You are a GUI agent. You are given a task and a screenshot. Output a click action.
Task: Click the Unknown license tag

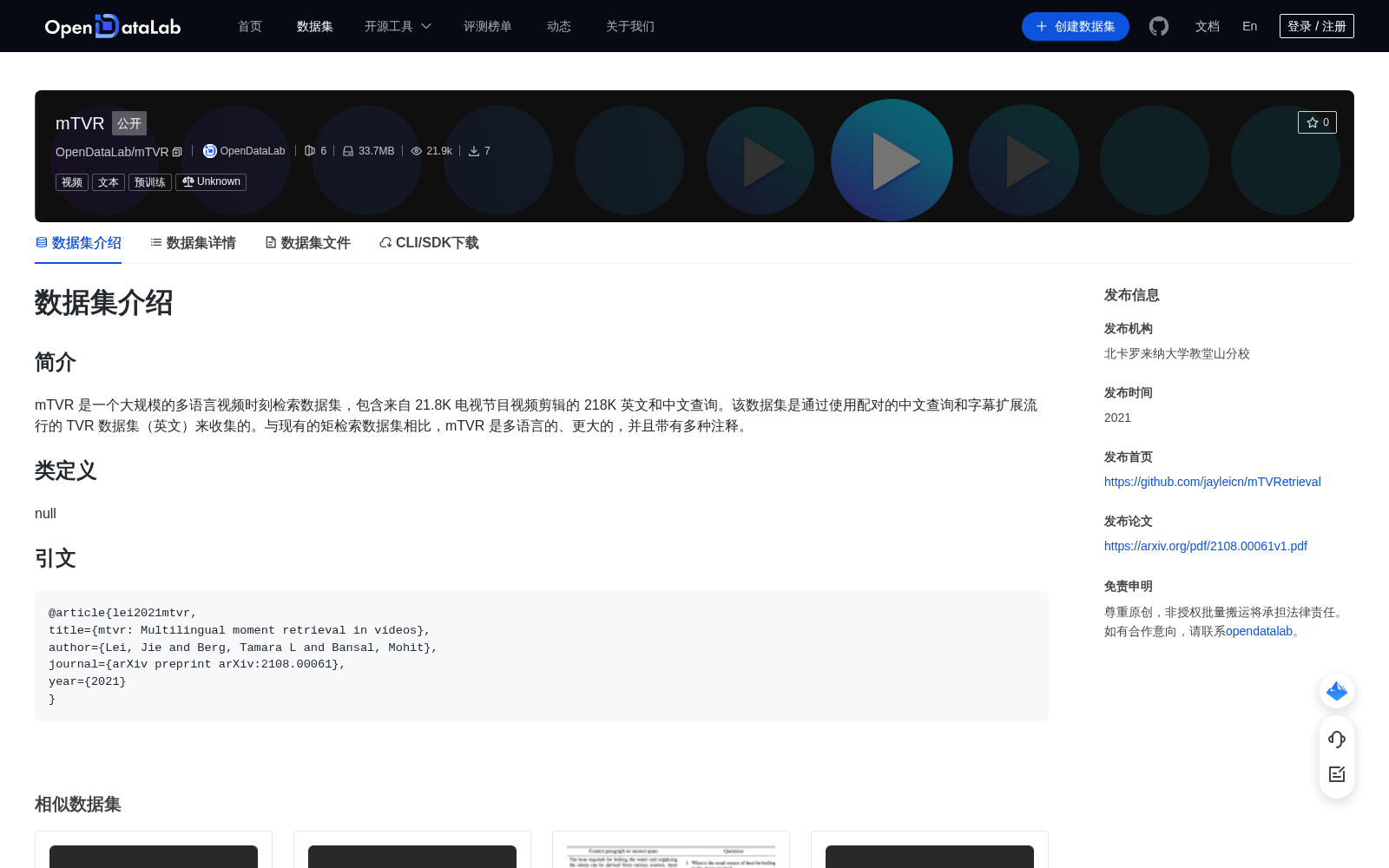pyautogui.click(x=211, y=181)
